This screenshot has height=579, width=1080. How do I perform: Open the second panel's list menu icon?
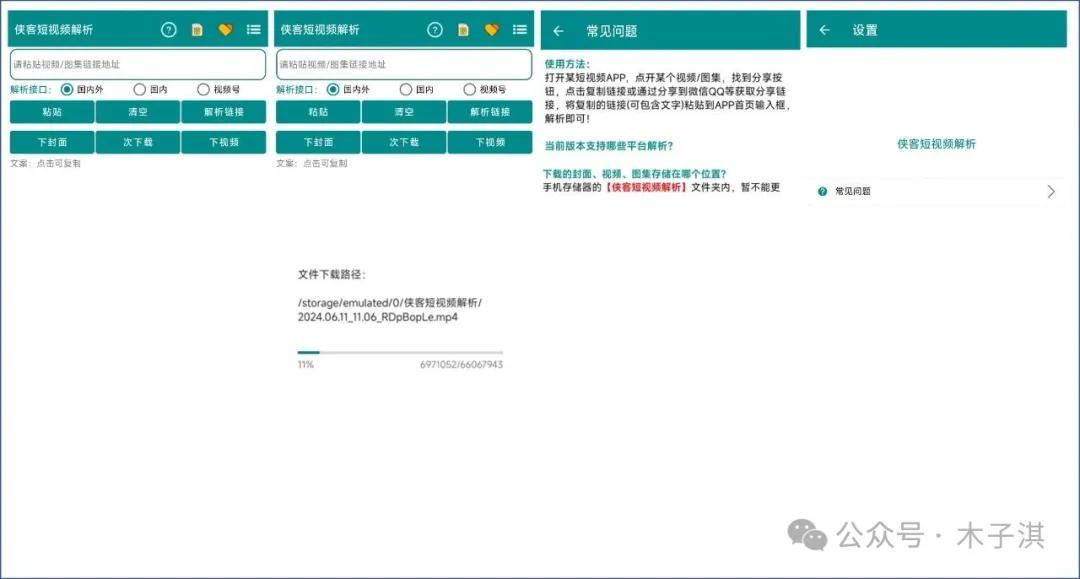click(x=519, y=30)
